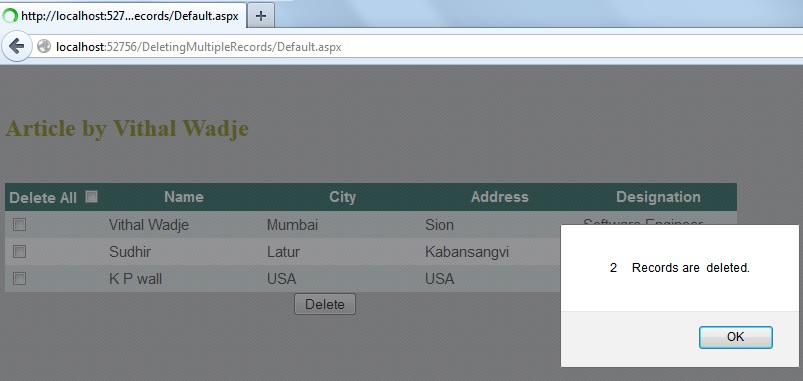Click the globe site identity icon
This screenshot has height=381, width=803.
[44, 47]
